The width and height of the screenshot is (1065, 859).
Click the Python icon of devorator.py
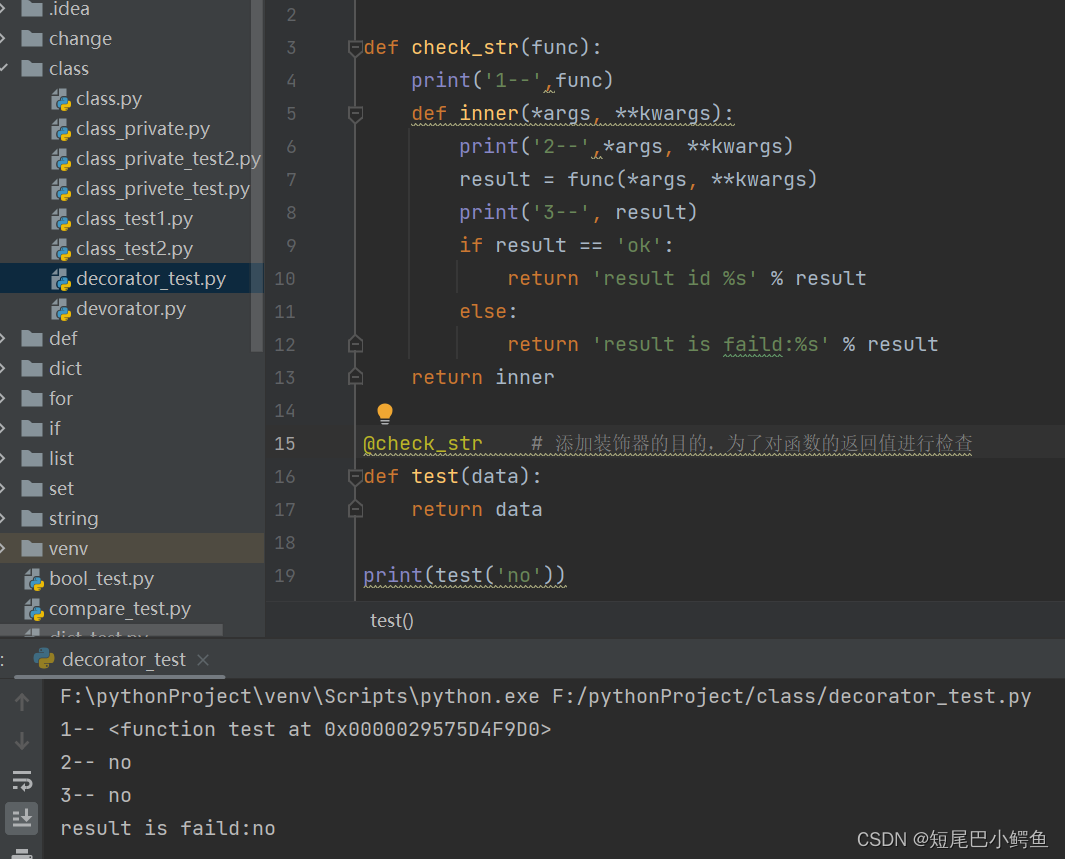click(60, 309)
